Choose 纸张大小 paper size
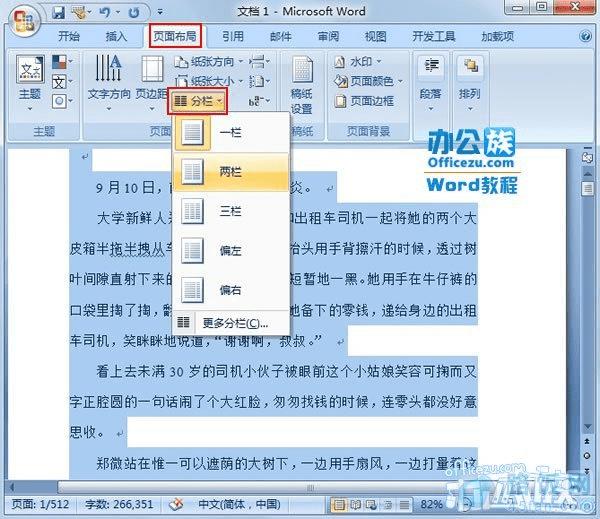The image size is (600, 519). click(209, 81)
